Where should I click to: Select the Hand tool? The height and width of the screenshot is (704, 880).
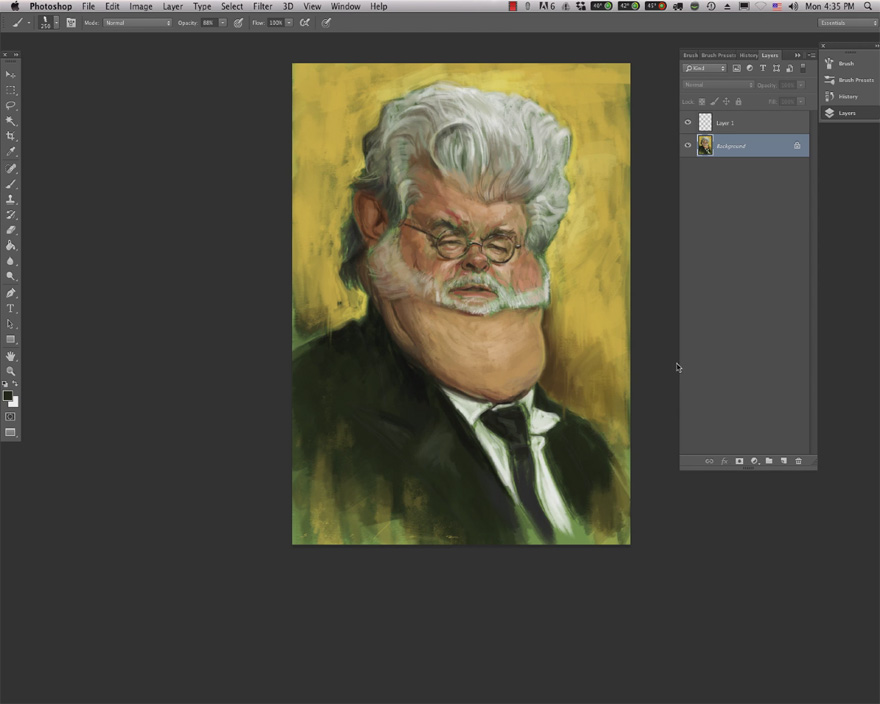(10, 356)
